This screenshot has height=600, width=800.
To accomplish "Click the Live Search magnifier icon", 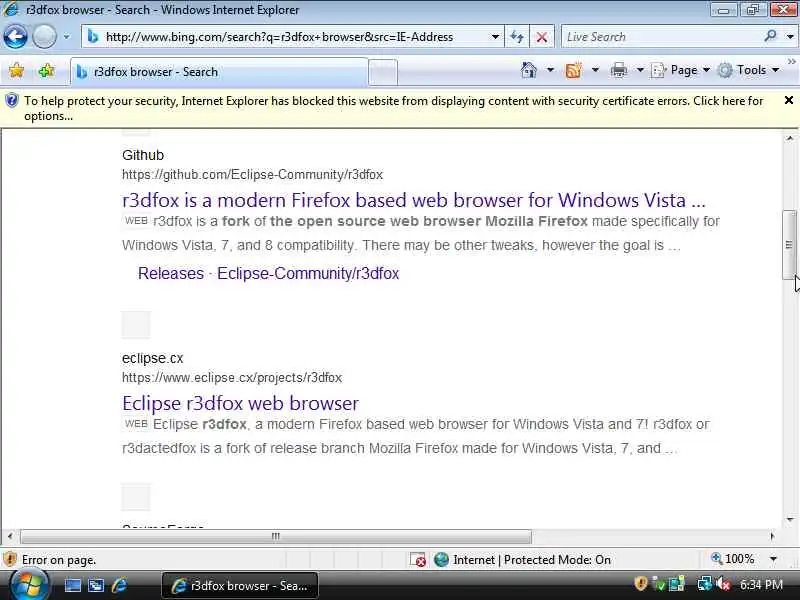I will click(x=770, y=36).
